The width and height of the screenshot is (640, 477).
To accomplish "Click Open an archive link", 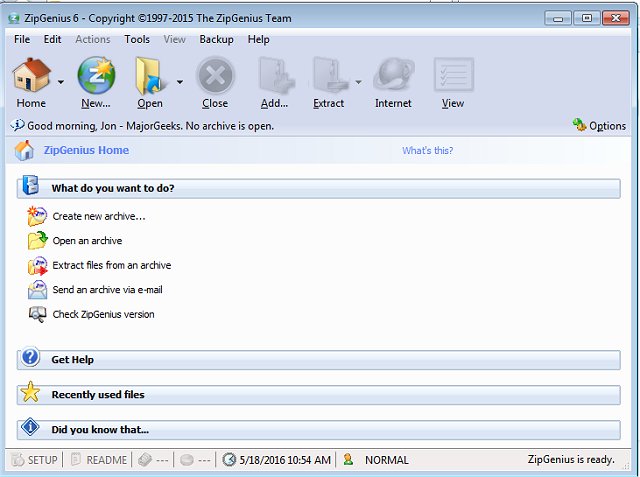I will click(87, 241).
